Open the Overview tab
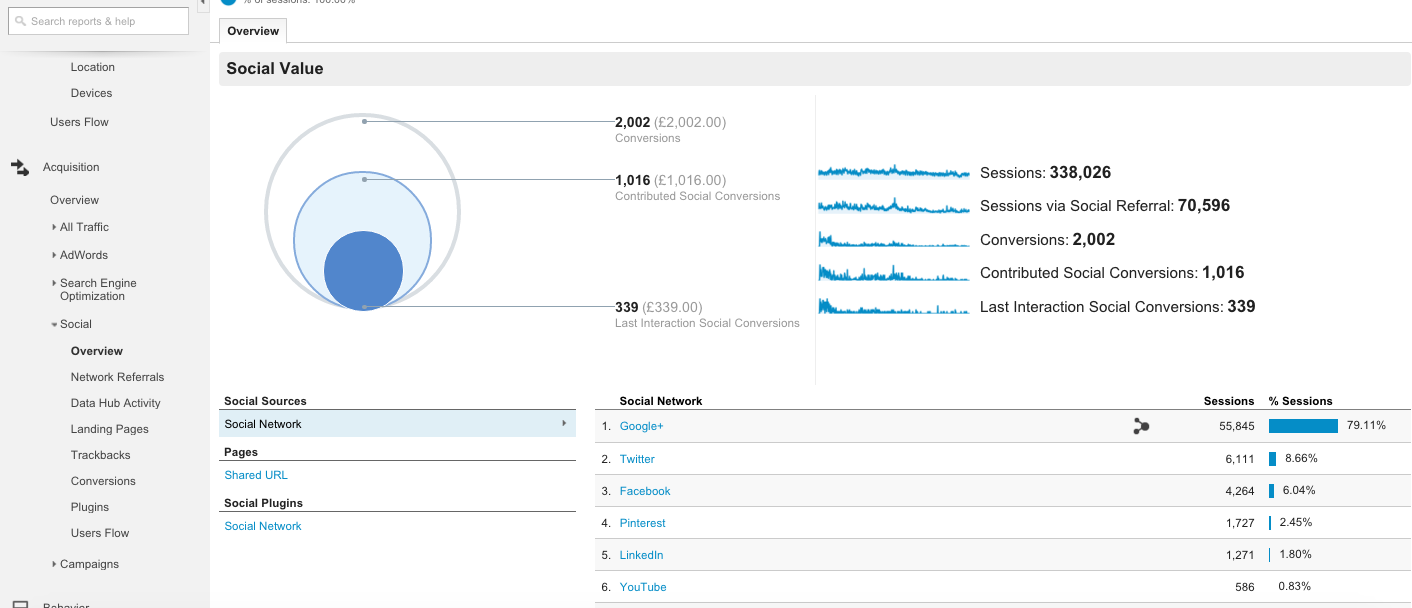The image size is (1412, 608). [253, 31]
